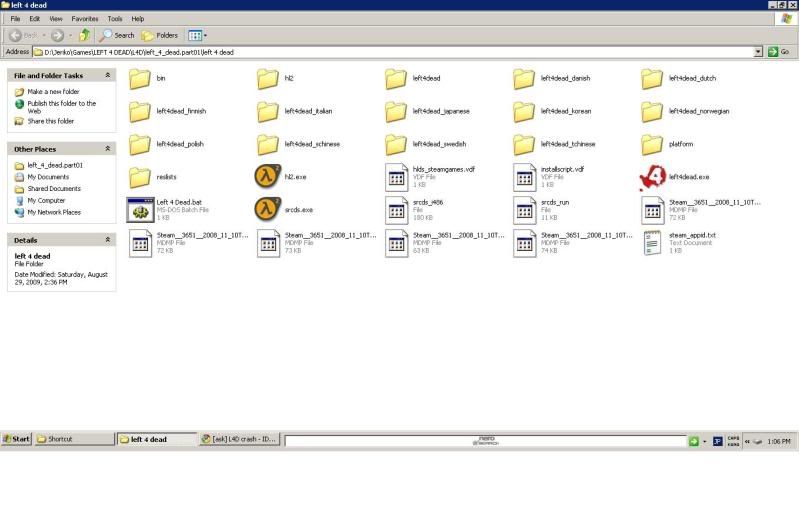This screenshot has width=799, height=526.
Task: Select the steam_appid.txt document icon
Action: (652, 243)
